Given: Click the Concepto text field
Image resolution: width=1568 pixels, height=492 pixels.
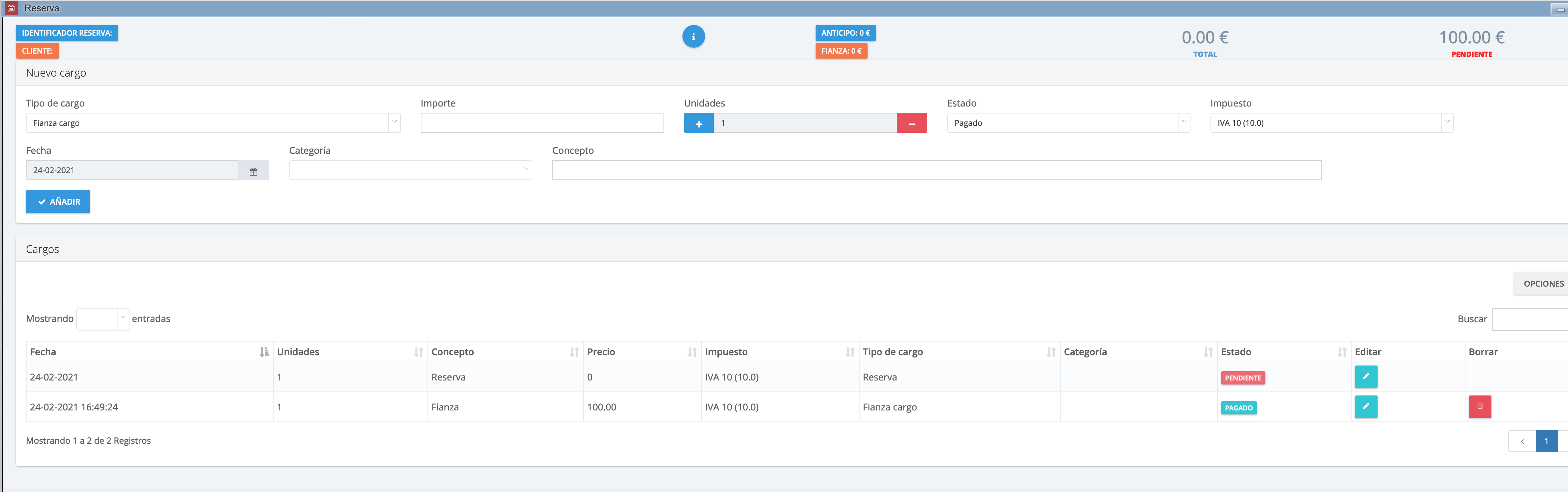Looking at the screenshot, I should pyautogui.click(x=936, y=170).
